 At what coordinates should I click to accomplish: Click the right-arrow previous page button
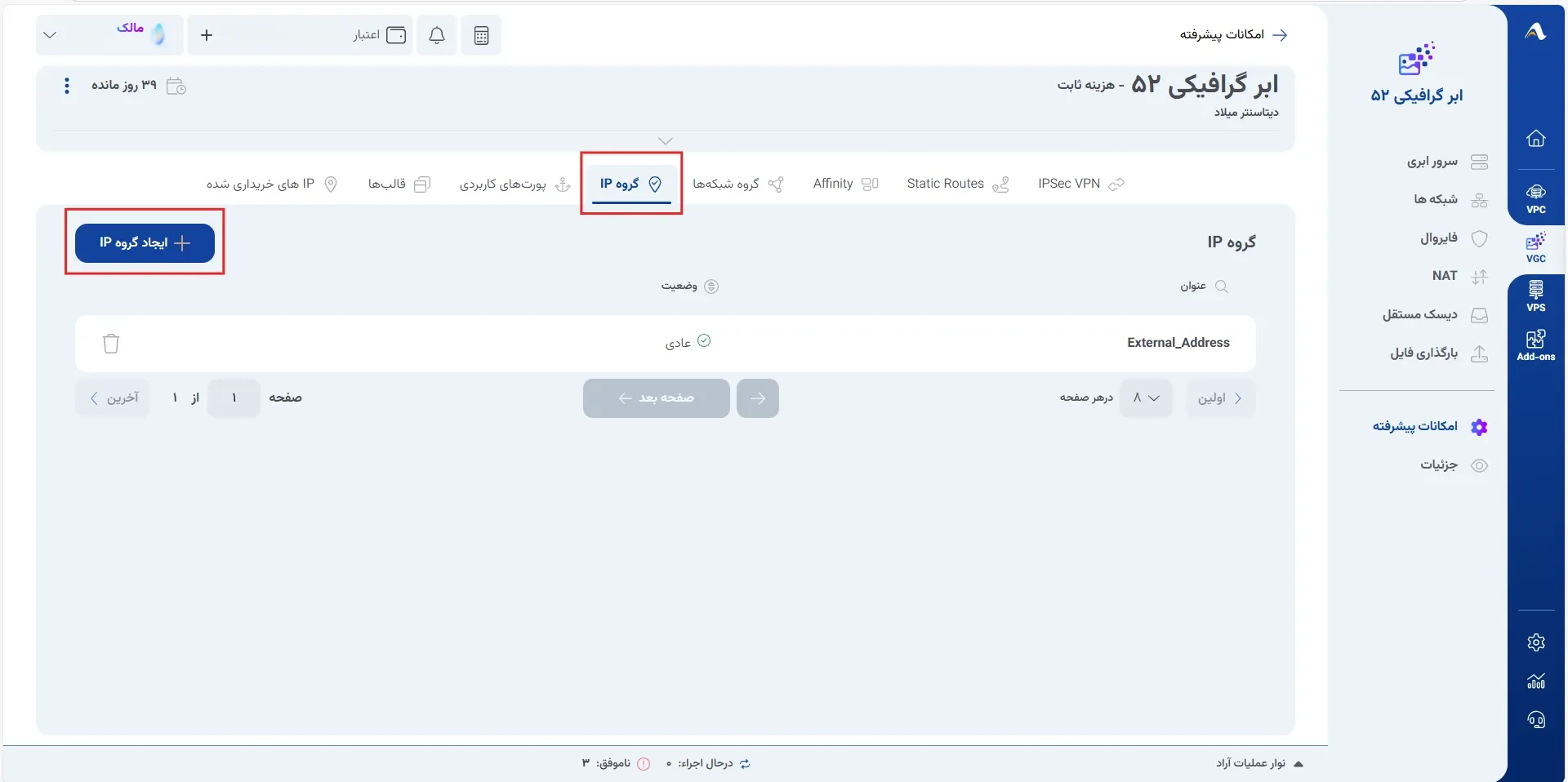pyautogui.click(x=757, y=398)
